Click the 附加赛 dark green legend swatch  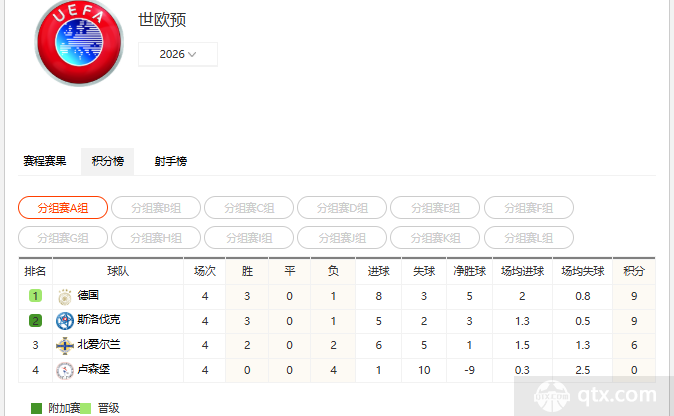pos(37,408)
